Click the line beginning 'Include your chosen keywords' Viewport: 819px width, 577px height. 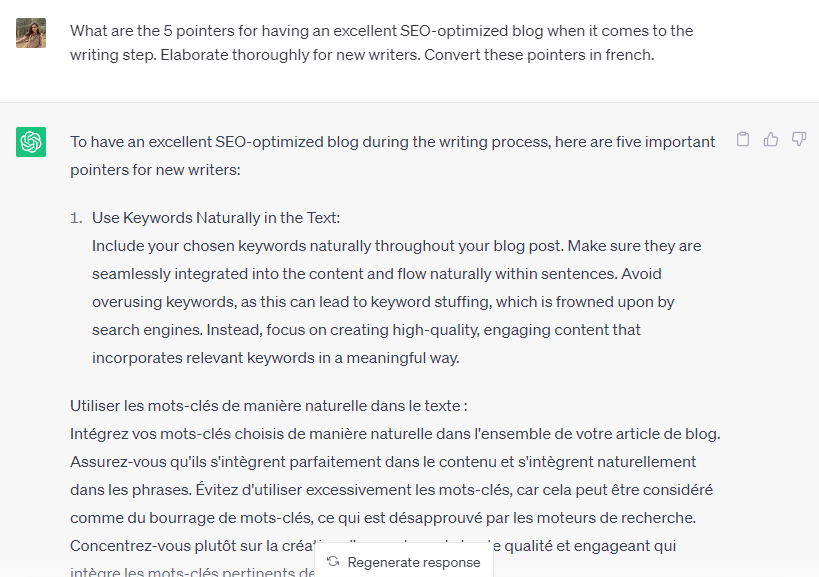coord(396,246)
